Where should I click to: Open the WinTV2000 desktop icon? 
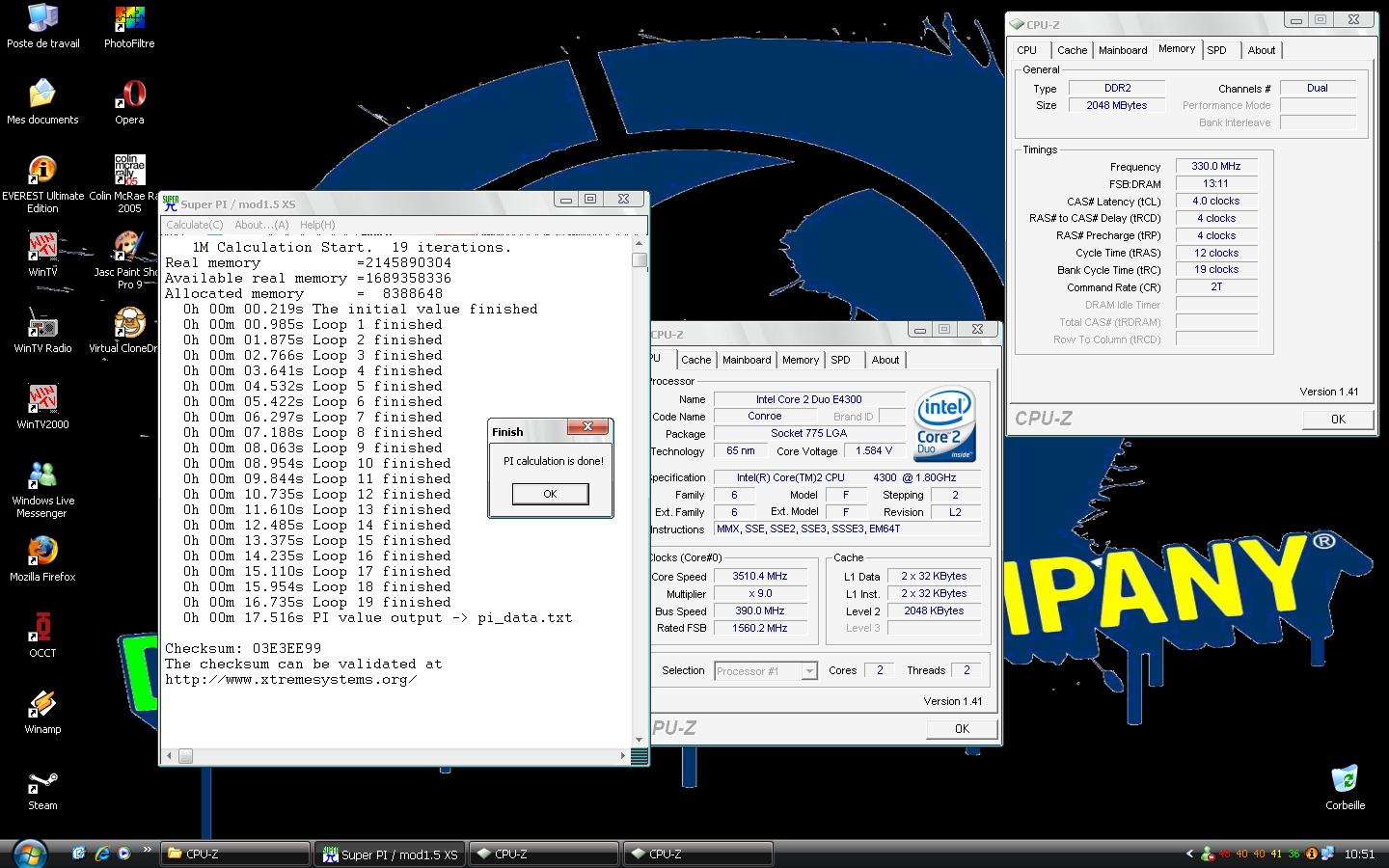[42, 407]
